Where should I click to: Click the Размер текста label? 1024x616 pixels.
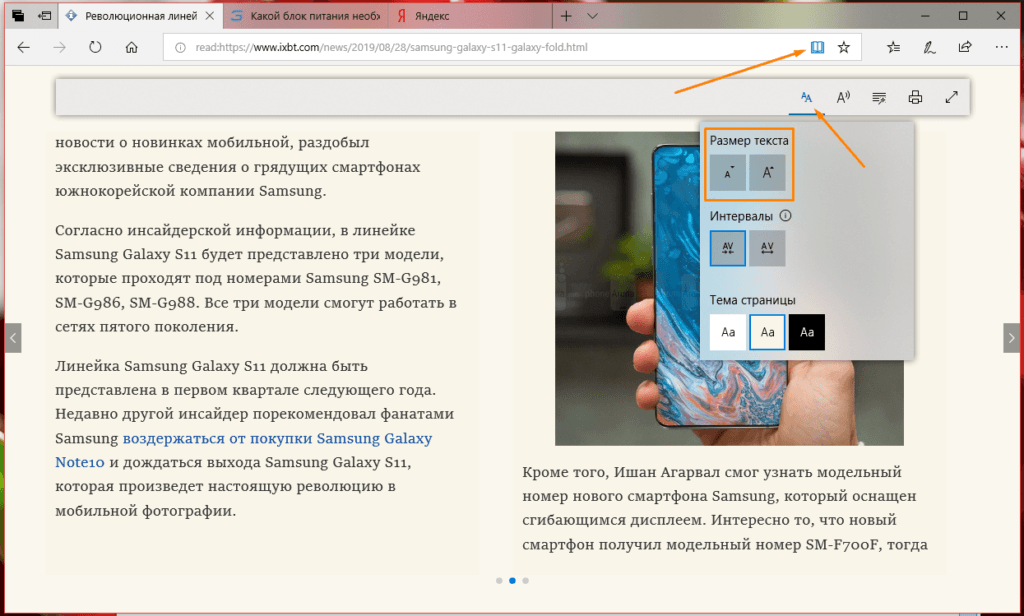pyautogui.click(x=749, y=140)
